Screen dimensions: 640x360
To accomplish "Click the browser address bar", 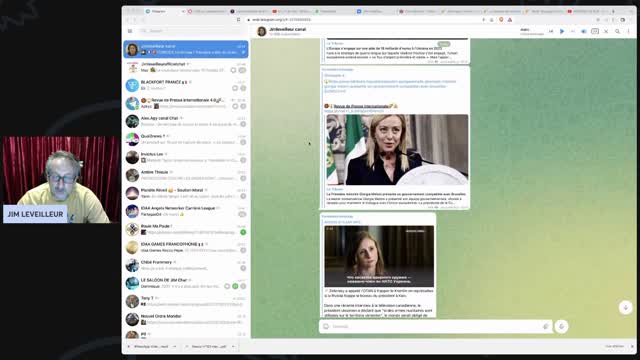I will [x=363, y=20].
